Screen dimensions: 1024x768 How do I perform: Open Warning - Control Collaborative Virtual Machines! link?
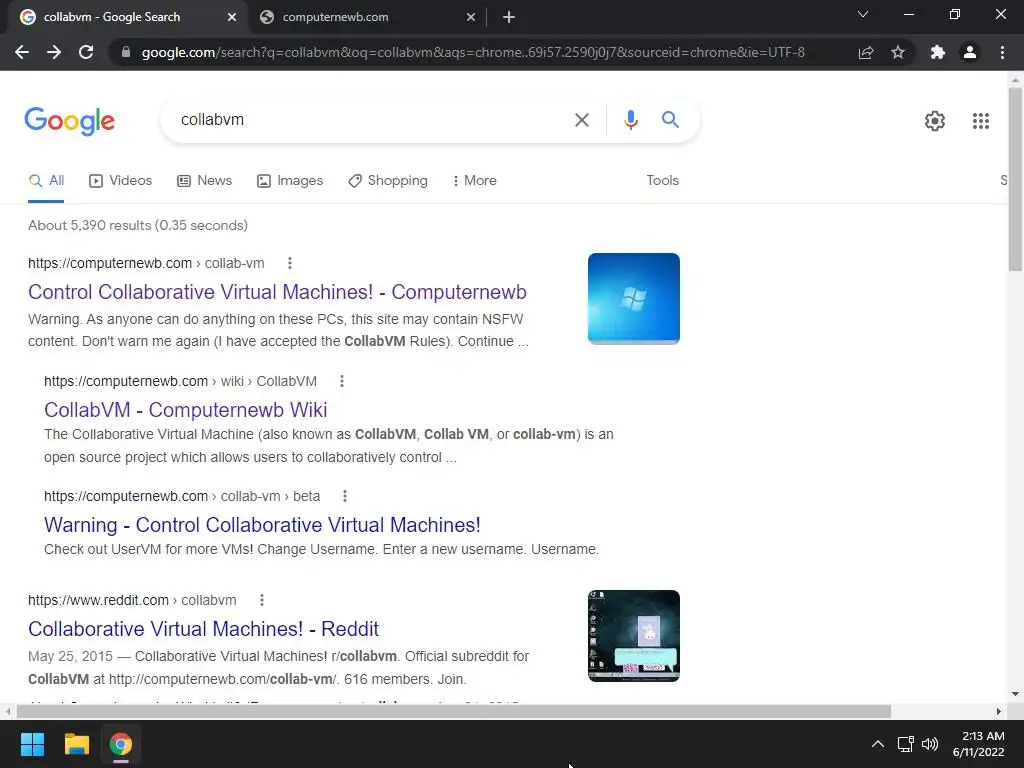click(262, 525)
